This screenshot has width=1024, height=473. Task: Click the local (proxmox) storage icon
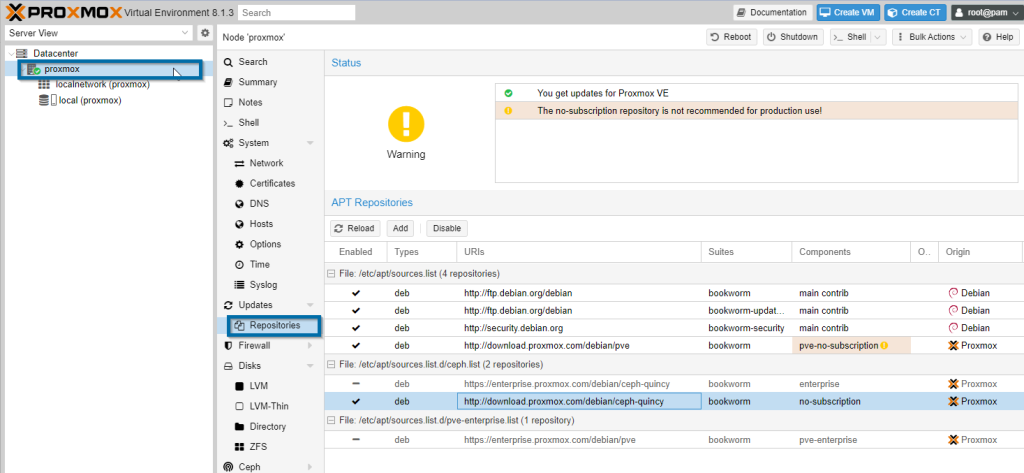click(x=48, y=100)
